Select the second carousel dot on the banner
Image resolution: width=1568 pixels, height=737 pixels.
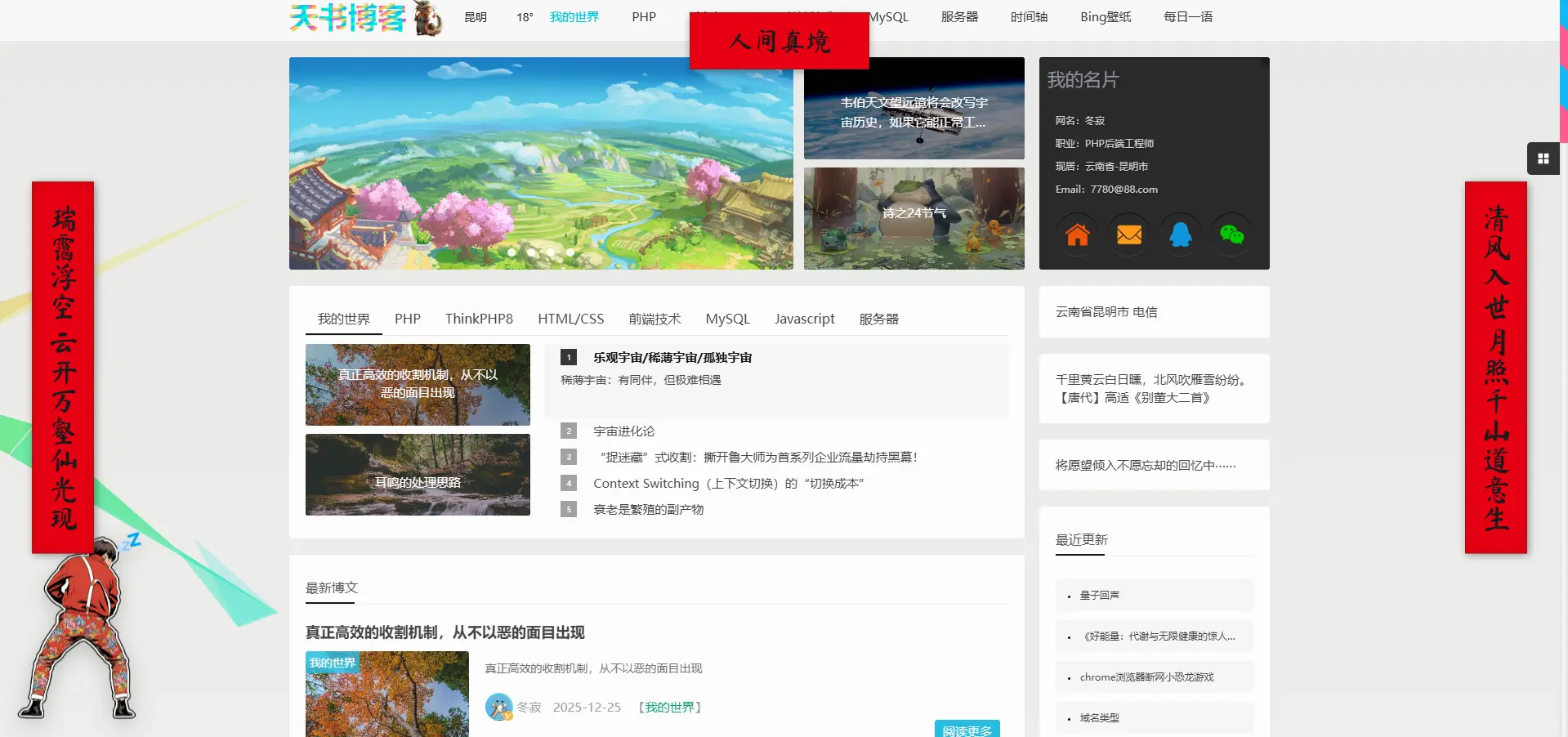[531, 252]
